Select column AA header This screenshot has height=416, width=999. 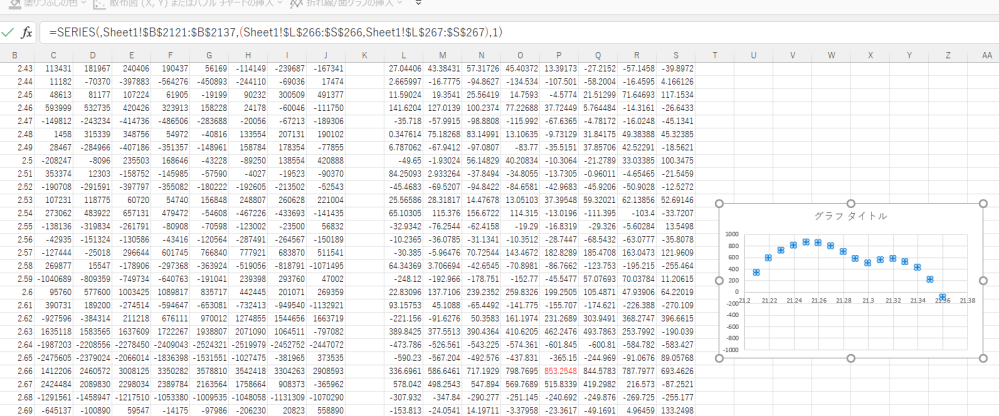pos(986,54)
